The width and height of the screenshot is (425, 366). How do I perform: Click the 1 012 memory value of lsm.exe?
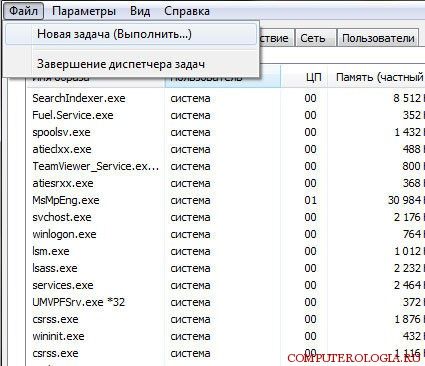point(408,251)
